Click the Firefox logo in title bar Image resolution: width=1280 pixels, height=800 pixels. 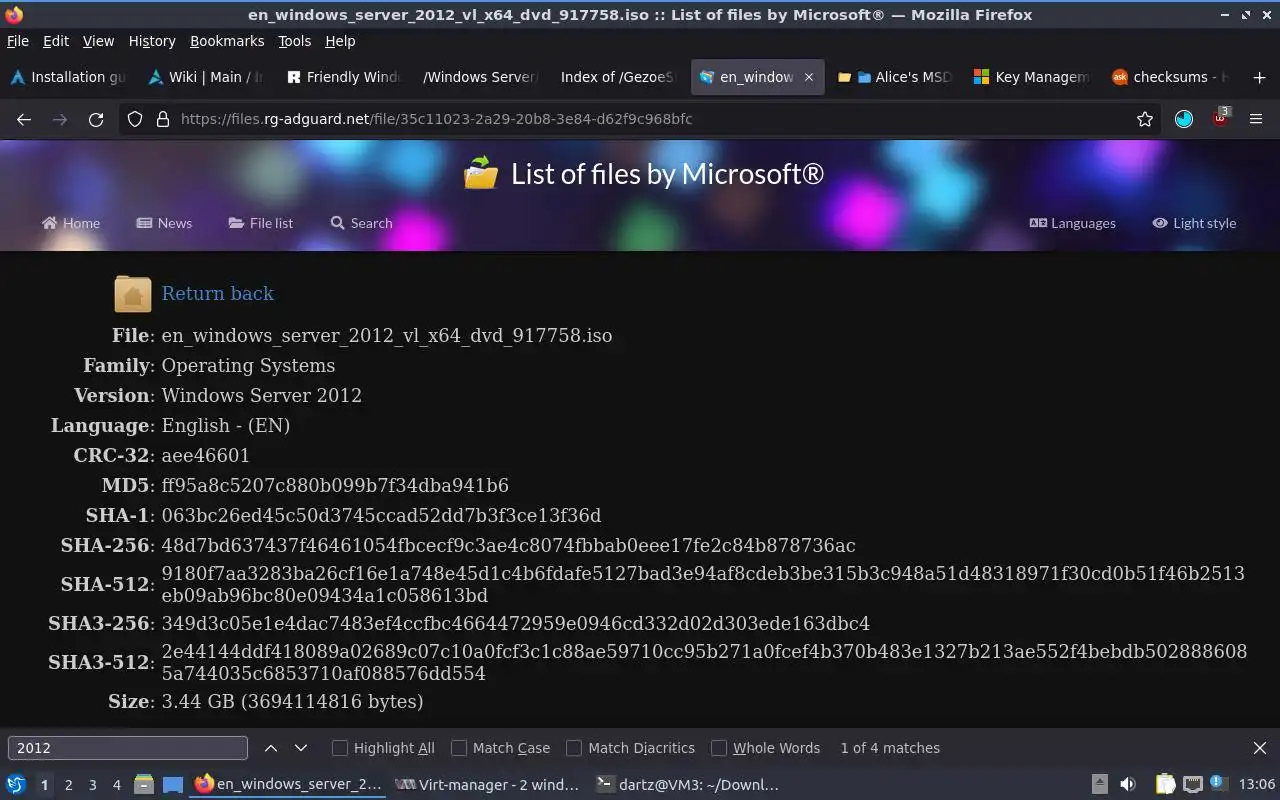(x=14, y=14)
